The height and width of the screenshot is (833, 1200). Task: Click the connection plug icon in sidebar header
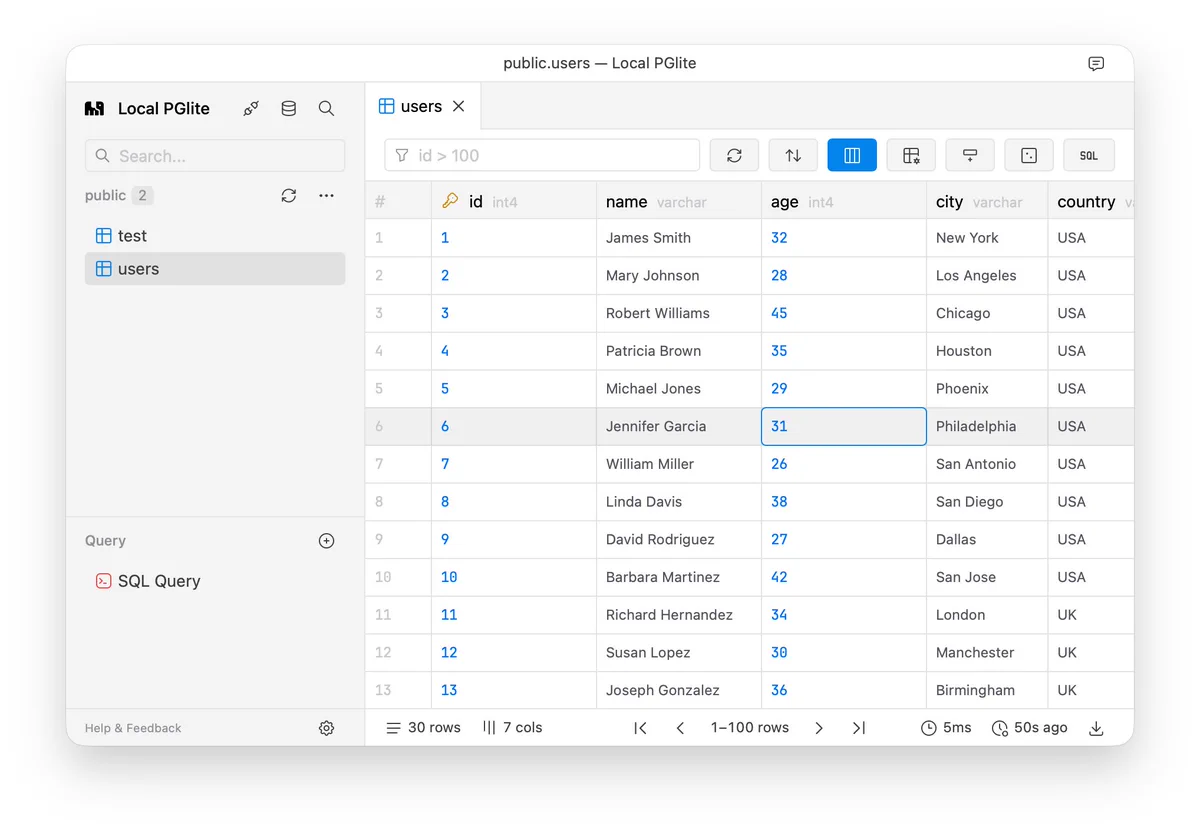251,108
